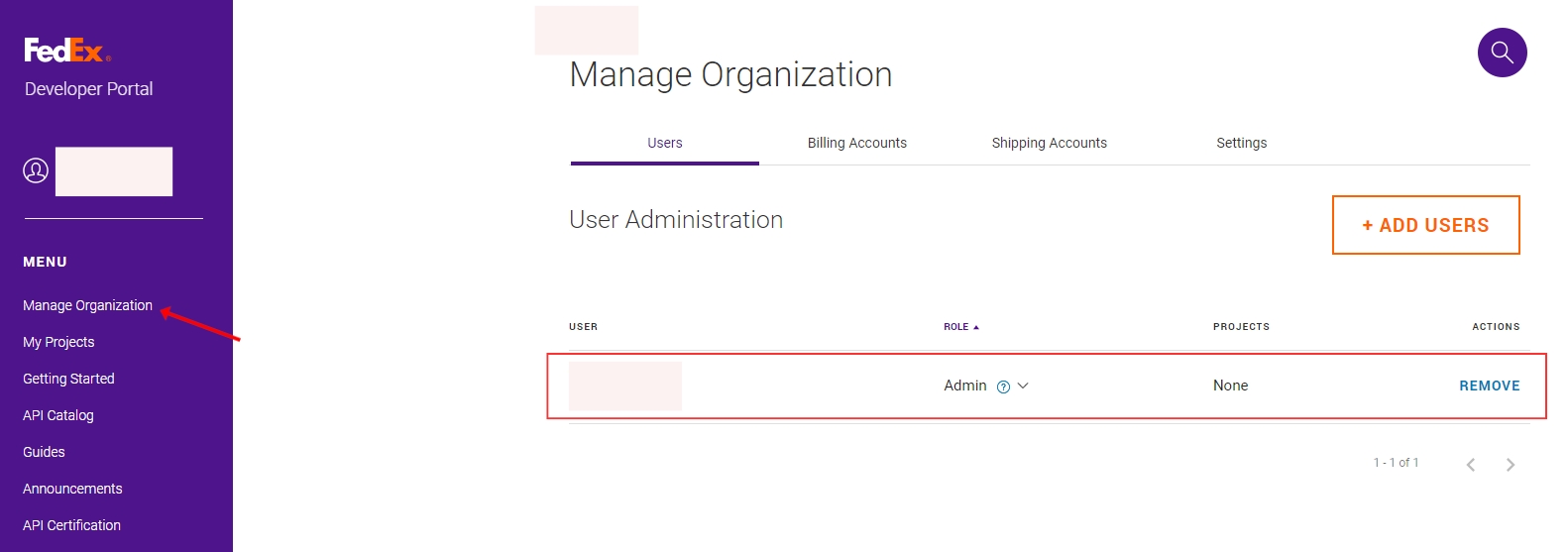Click the Admin role help question icon
This screenshot has width=1568, height=552.
[x=1003, y=386]
